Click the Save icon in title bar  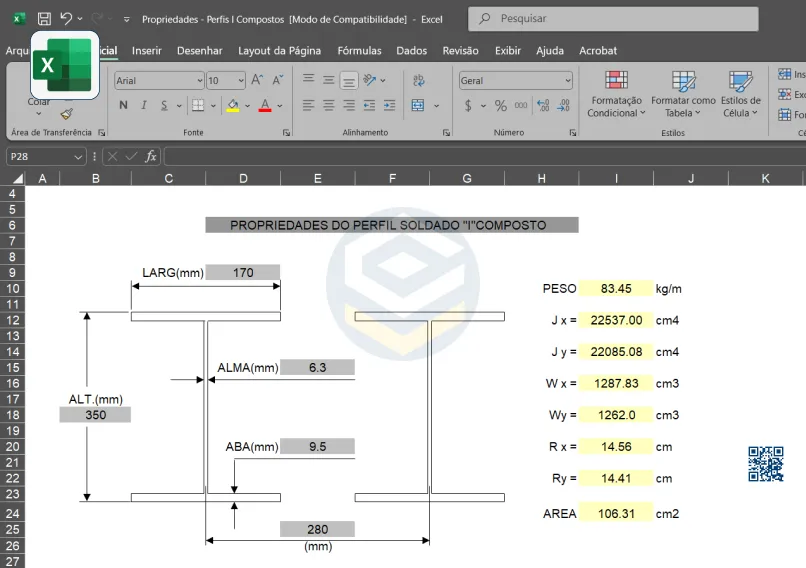(x=44, y=19)
